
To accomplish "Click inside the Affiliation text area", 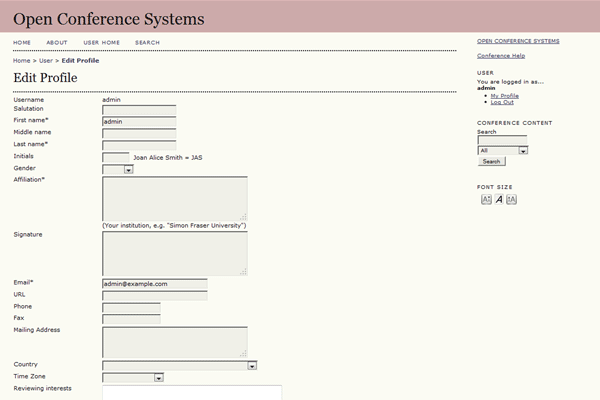I will pos(174,198).
